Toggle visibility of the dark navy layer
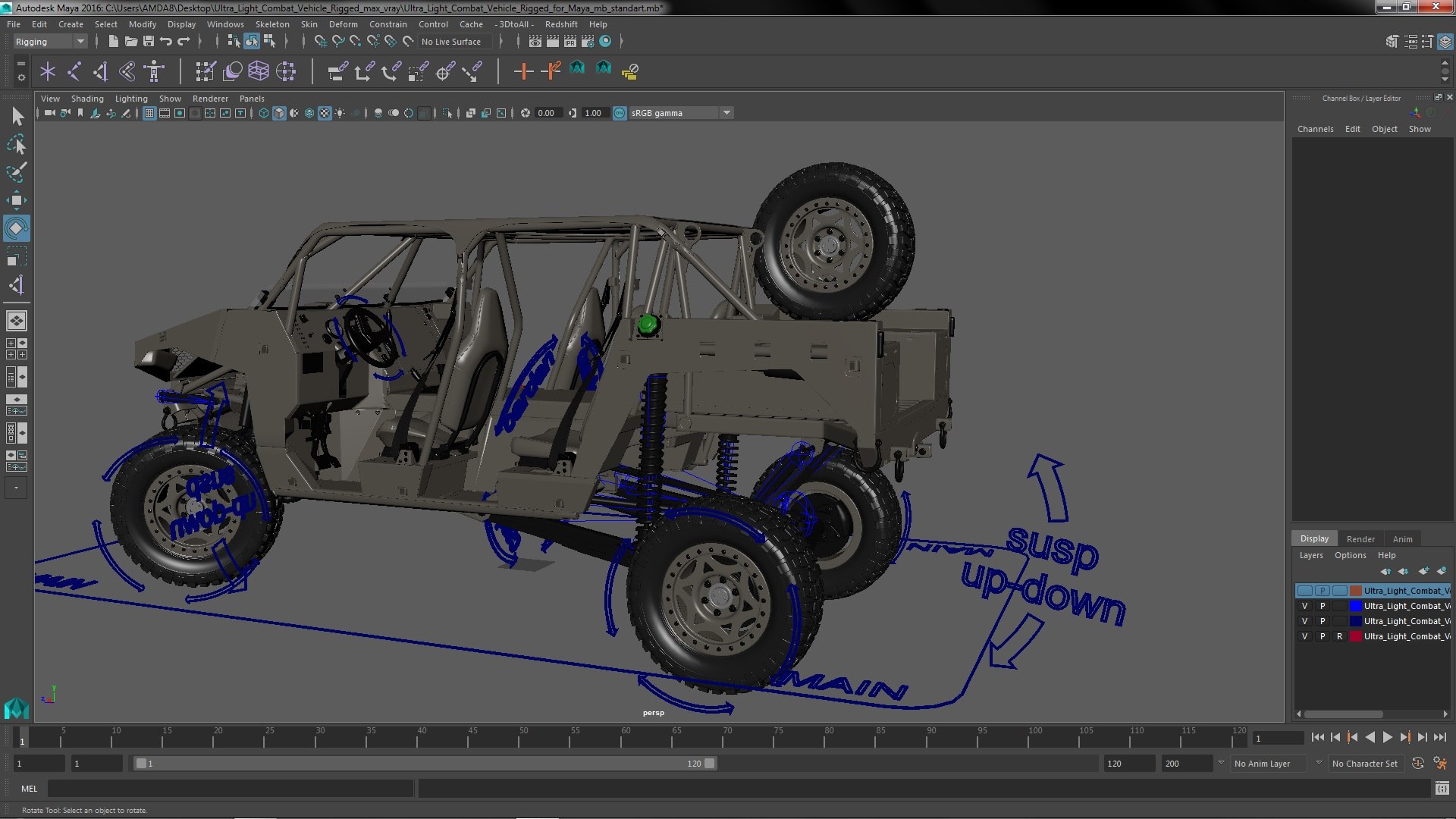 (1304, 621)
